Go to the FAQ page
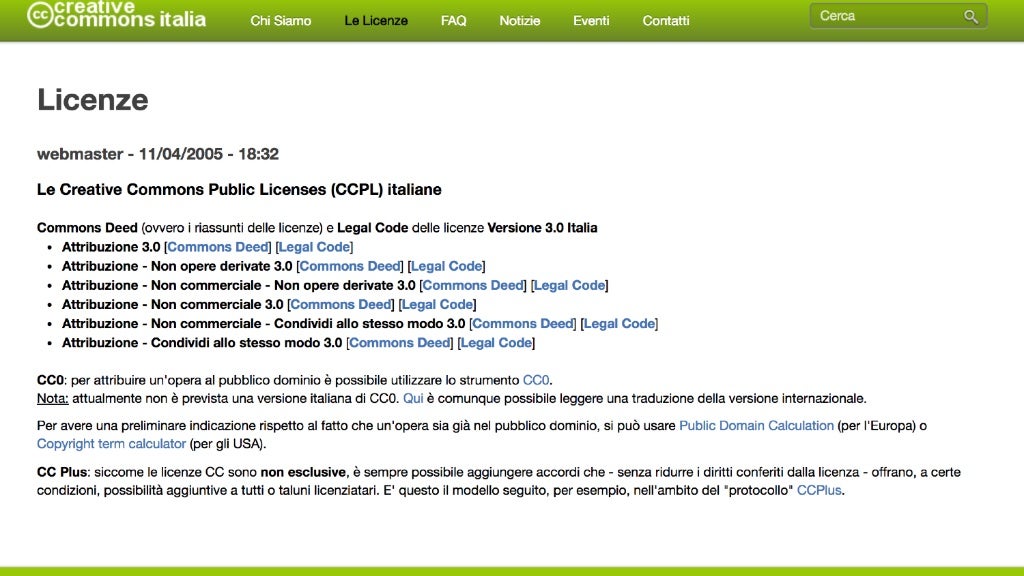This screenshot has height=576, width=1024. click(x=453, y=21)
